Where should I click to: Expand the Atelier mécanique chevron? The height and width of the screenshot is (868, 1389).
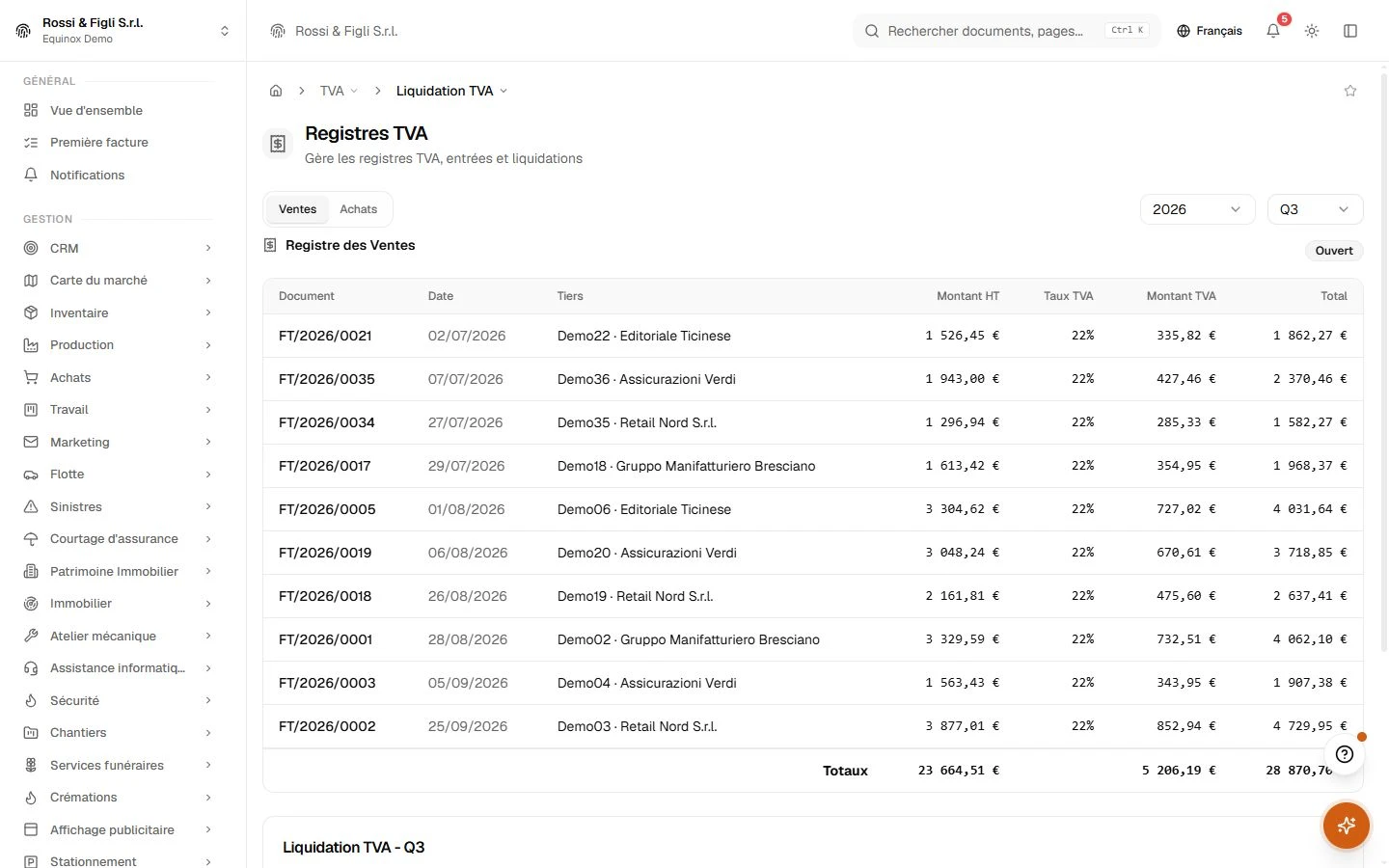(208, 636)
